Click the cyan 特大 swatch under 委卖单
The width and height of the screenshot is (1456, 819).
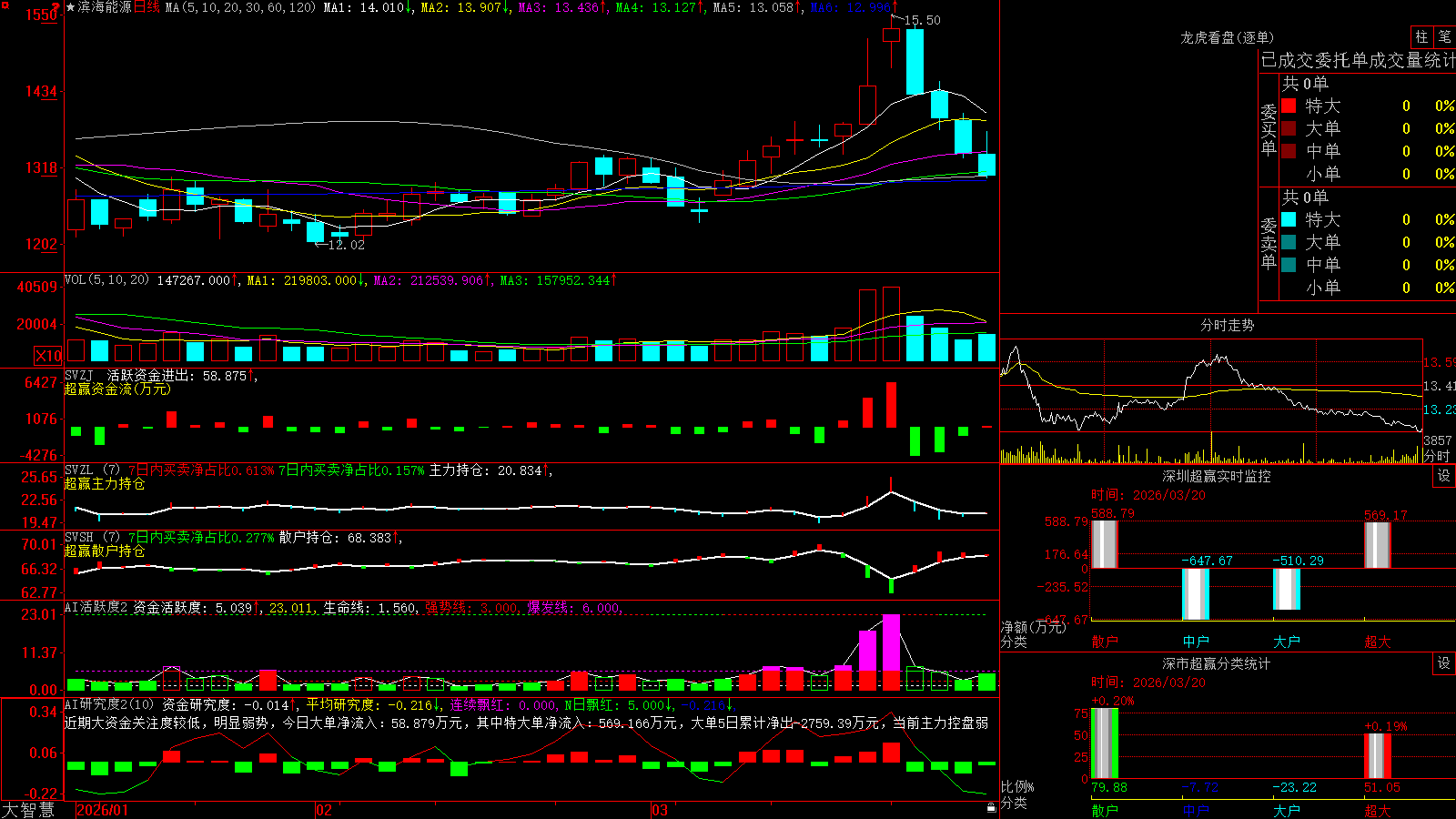point(1289,219)
